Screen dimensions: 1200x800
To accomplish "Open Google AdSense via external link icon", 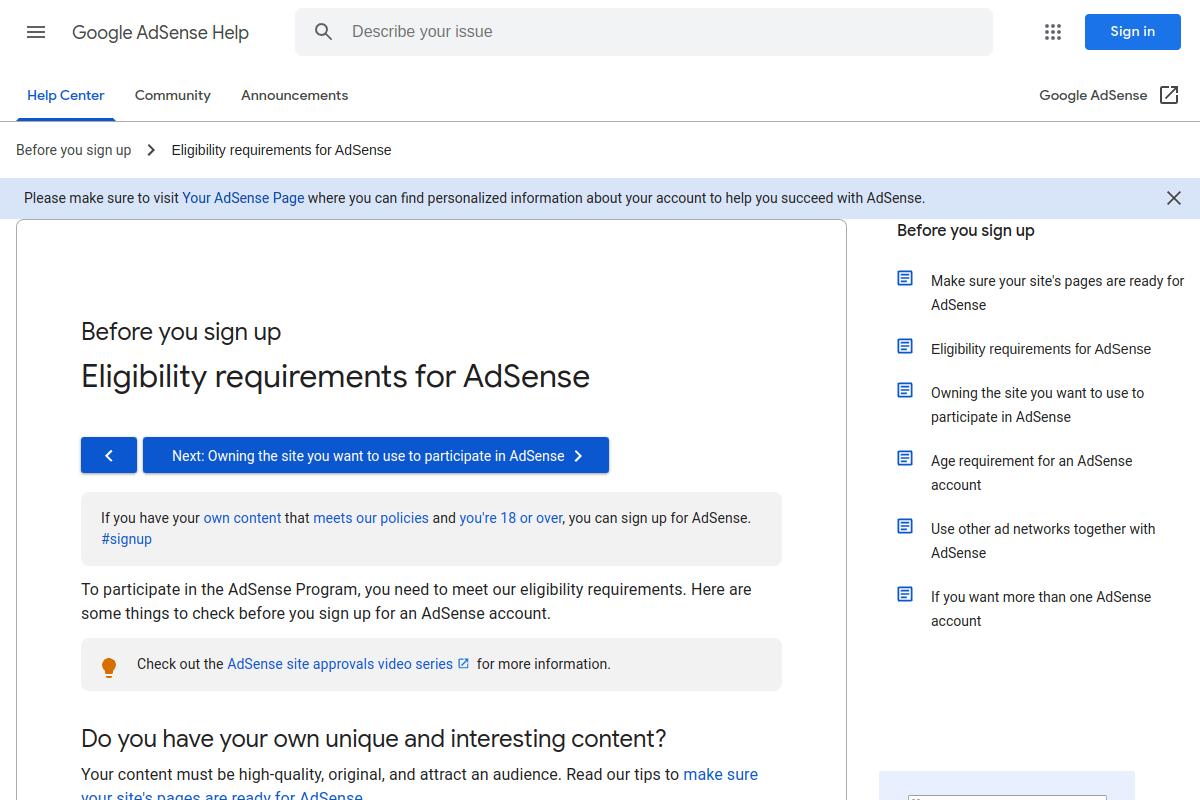I will click(1168, 94).
